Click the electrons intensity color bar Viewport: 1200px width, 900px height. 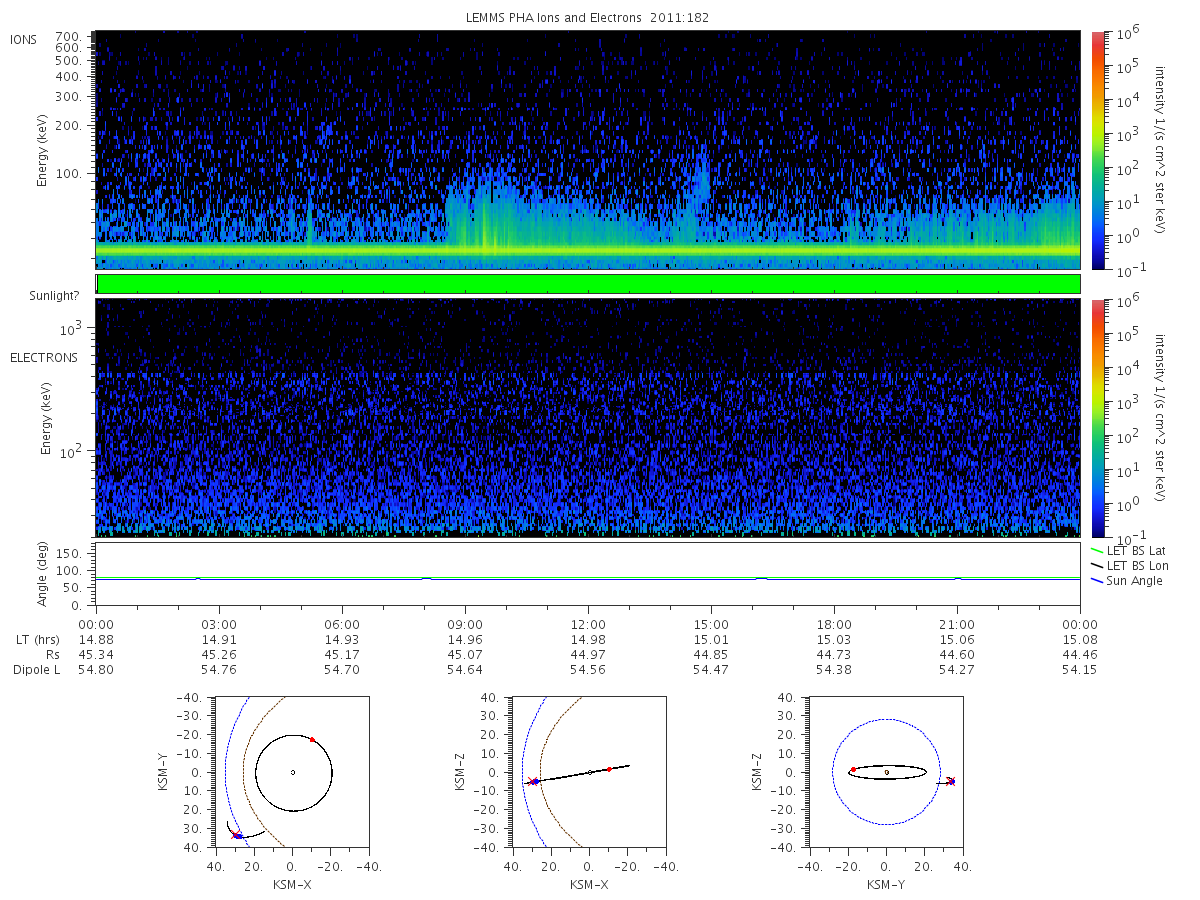pos(1097,418)
